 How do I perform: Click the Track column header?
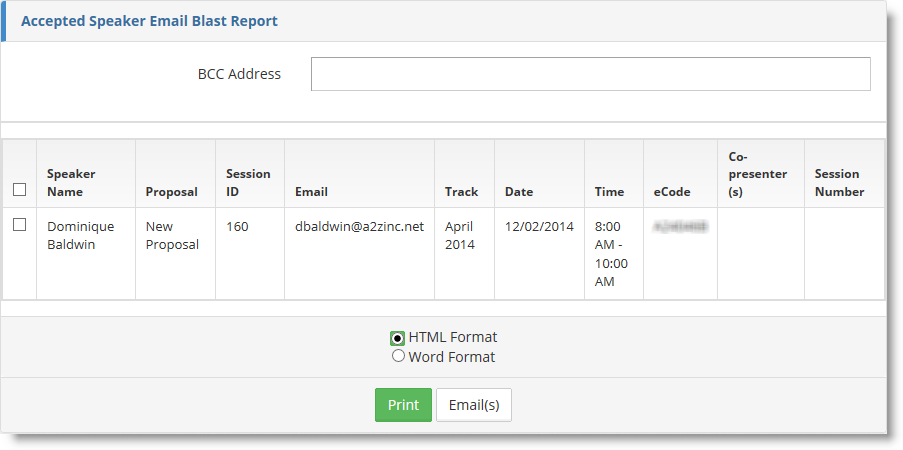pyautogui.click(x=461, y=191)
